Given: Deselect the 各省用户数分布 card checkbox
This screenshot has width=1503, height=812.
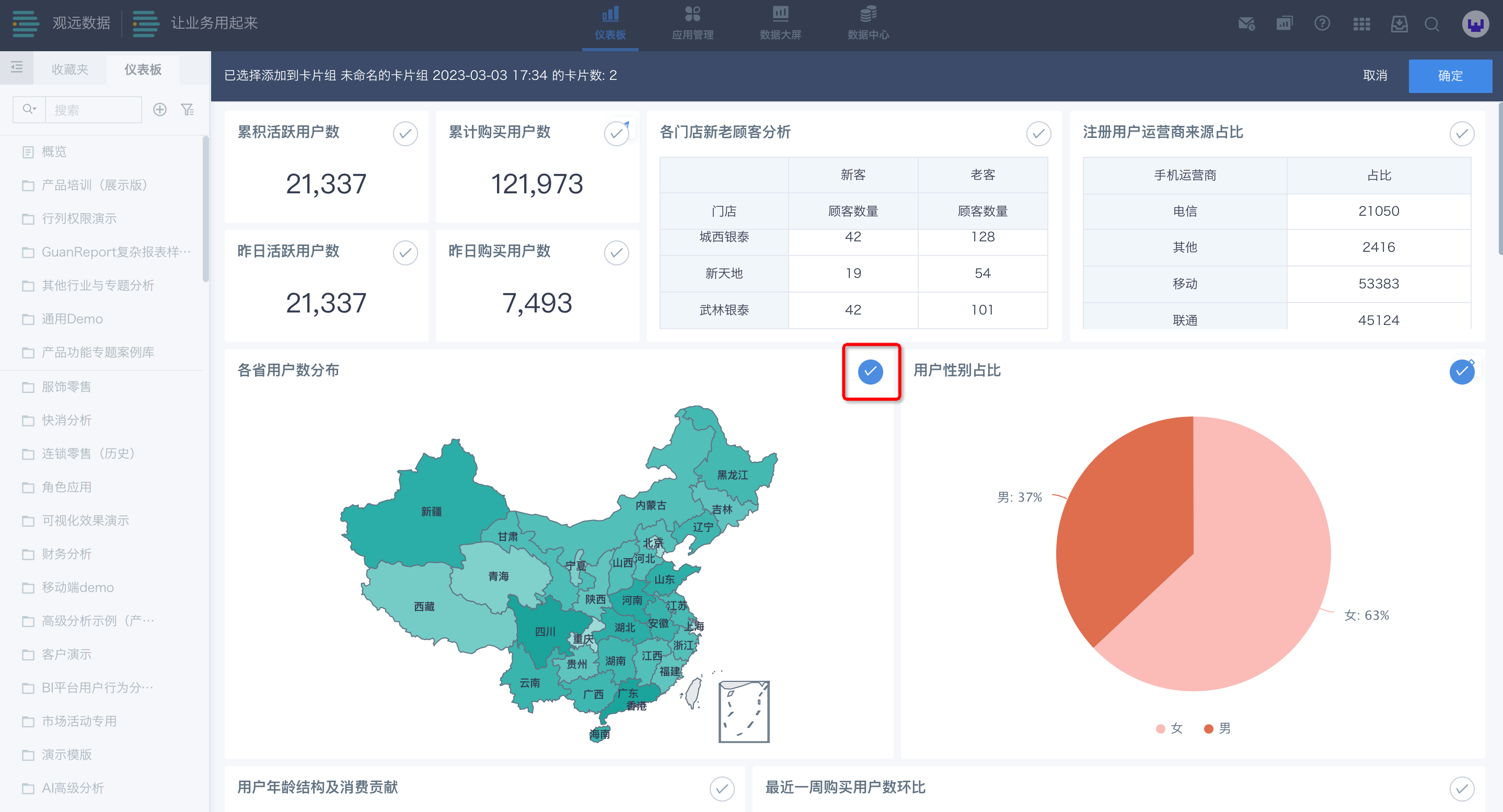Looking at the screenshot, I should [x=870, y=372].
